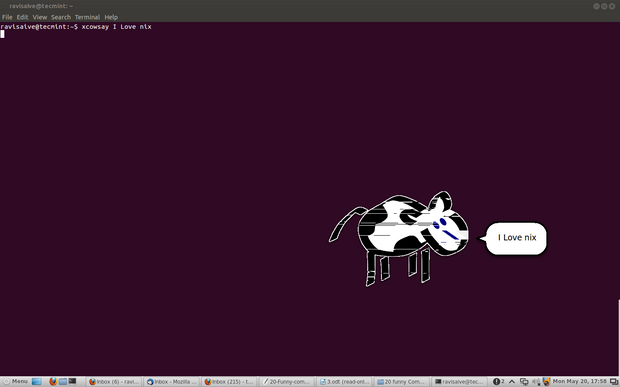Open the Edit menu
Screen dimensions: 620x387
click(x=22, y=17)
